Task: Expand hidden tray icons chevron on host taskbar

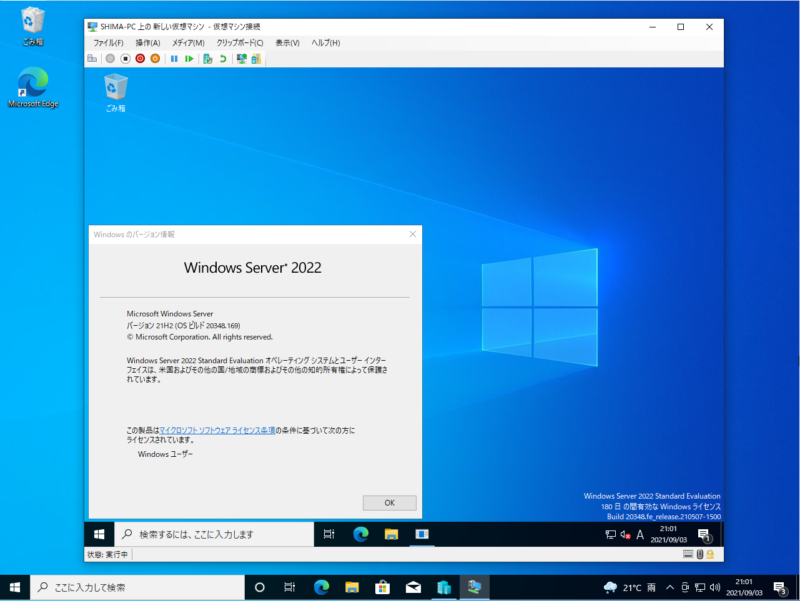Action: click(670, 589)
